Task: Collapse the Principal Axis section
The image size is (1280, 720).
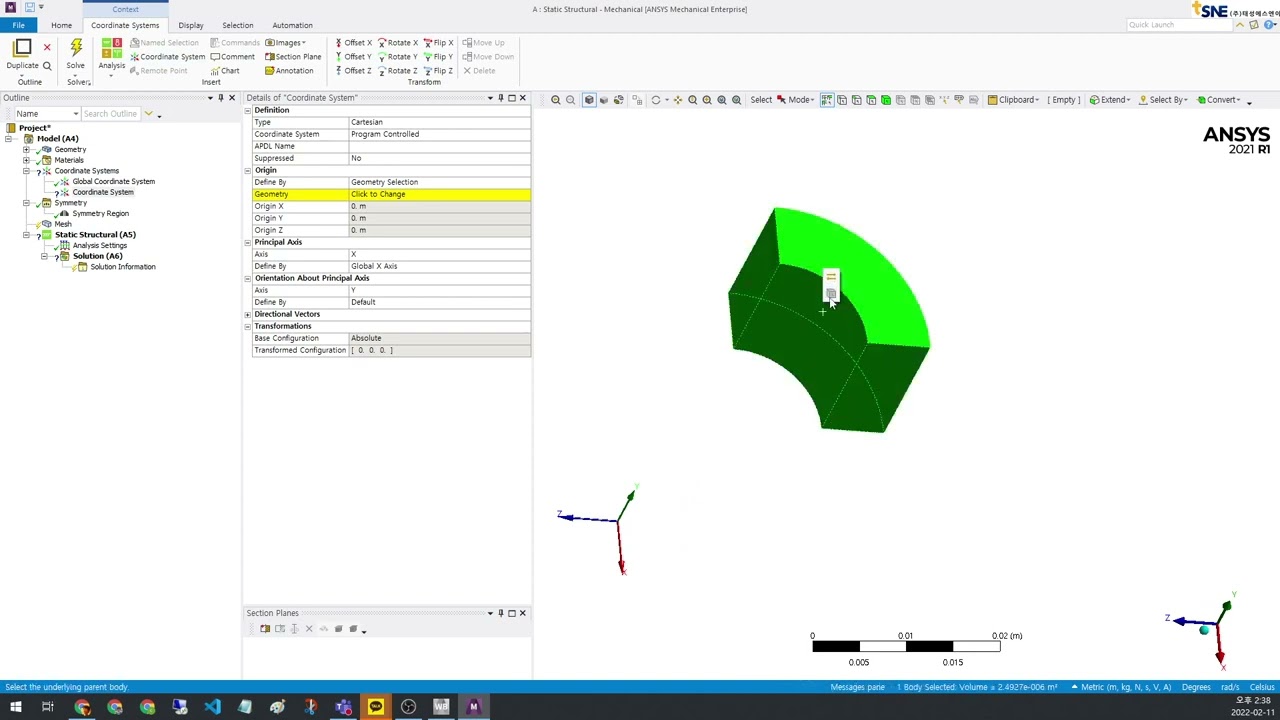Action: pos(248,242)
